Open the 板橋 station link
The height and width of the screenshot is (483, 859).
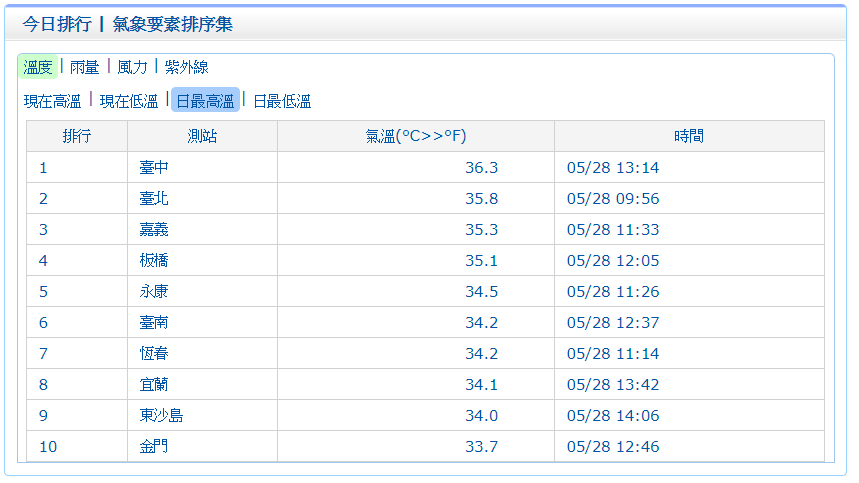point(154,260)
